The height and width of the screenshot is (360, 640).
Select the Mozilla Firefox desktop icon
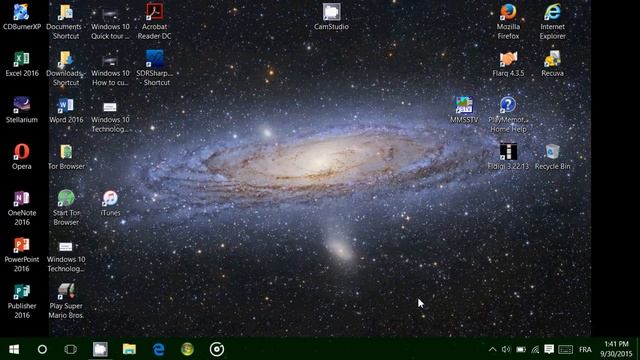(x=508, y=22)
